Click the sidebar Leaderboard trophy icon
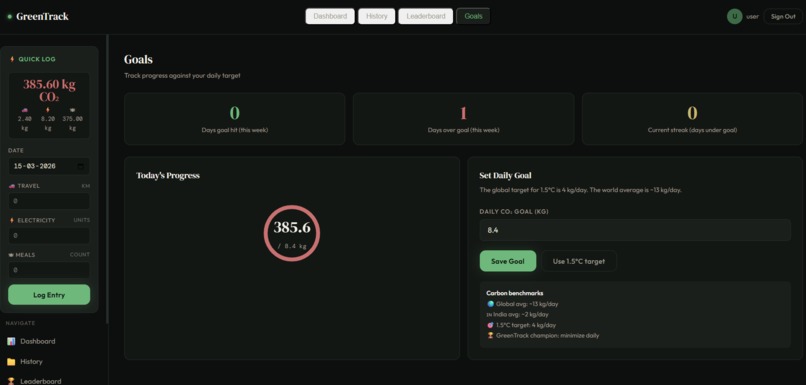The width and height of the screenshot is (806, 385). pyautogui.click(x=11, y=381)
